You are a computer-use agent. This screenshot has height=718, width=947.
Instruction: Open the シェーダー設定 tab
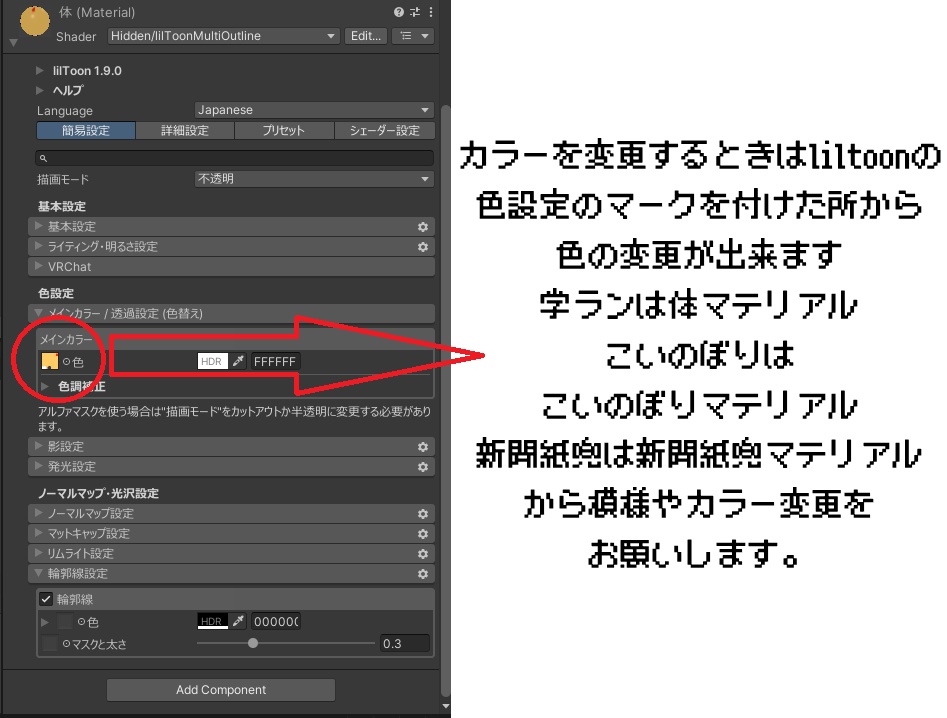click(x=385, y=130)
